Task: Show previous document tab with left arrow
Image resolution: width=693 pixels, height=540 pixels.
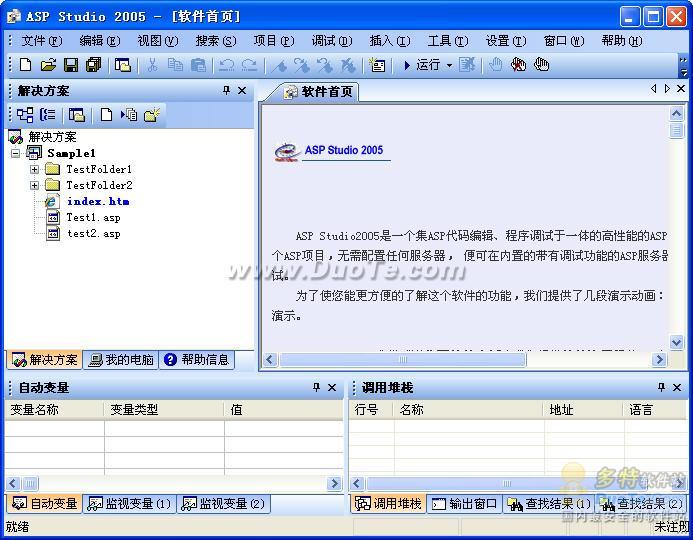Action: pyautogui.click(x=653, y=89)
